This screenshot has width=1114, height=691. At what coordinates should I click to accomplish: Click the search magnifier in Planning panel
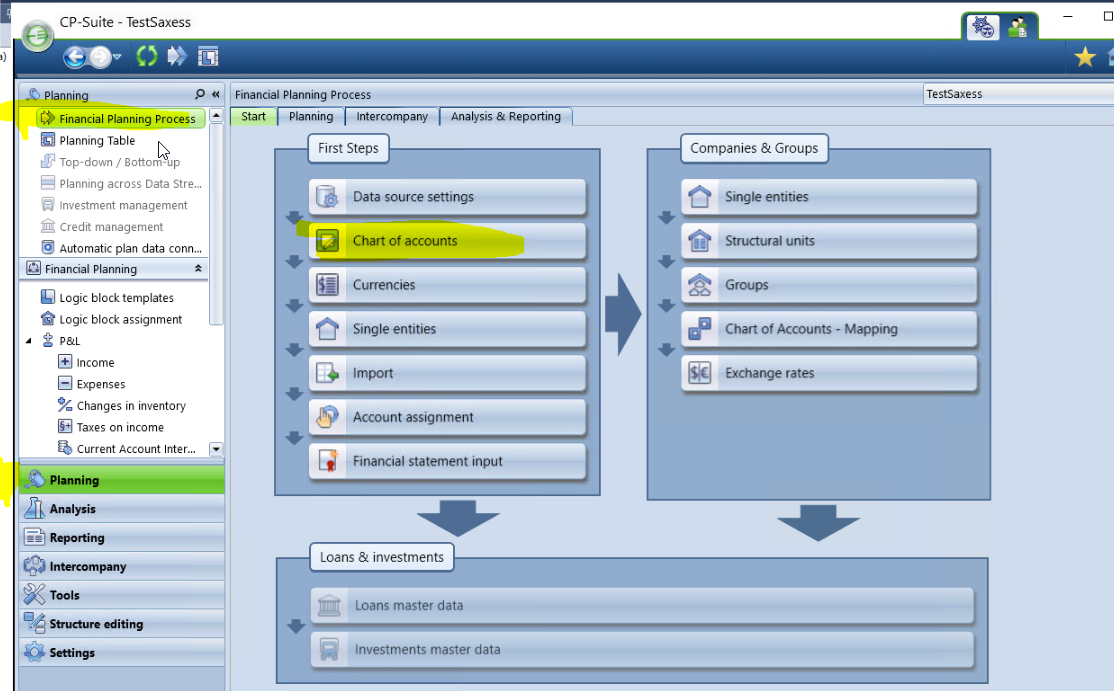click(x=200, y=95)
